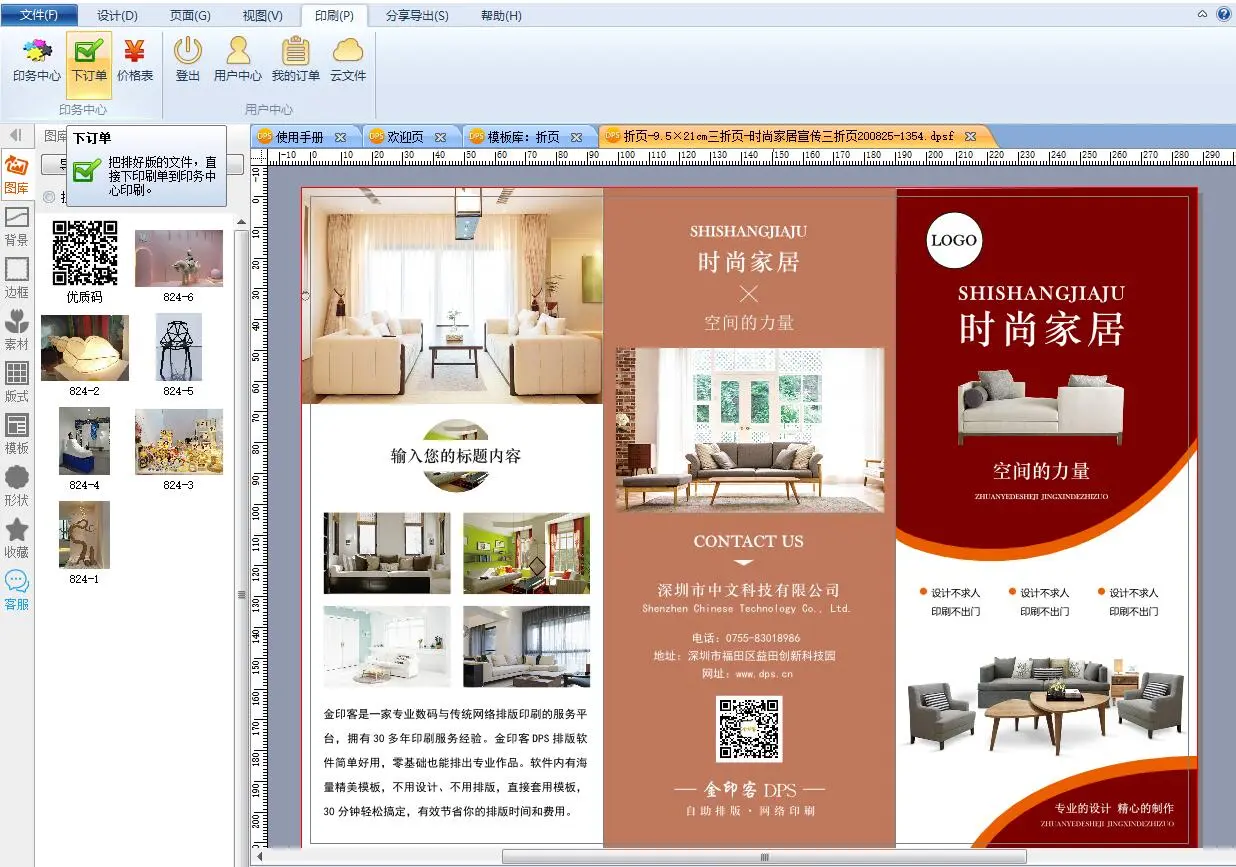Open the 设计(D) ribbon tab
Viewport: 1236px width, 867px height.
click(x=118, y=16)
